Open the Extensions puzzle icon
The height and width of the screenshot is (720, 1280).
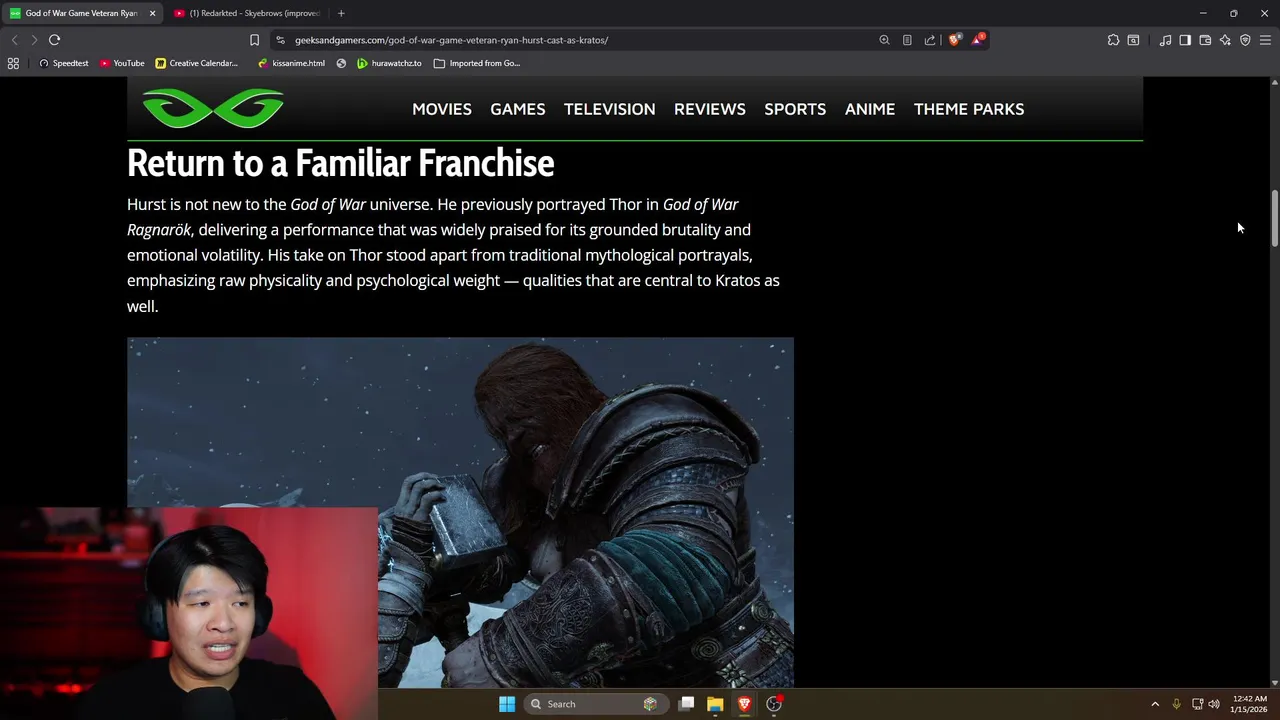(x=1113, y=40)
